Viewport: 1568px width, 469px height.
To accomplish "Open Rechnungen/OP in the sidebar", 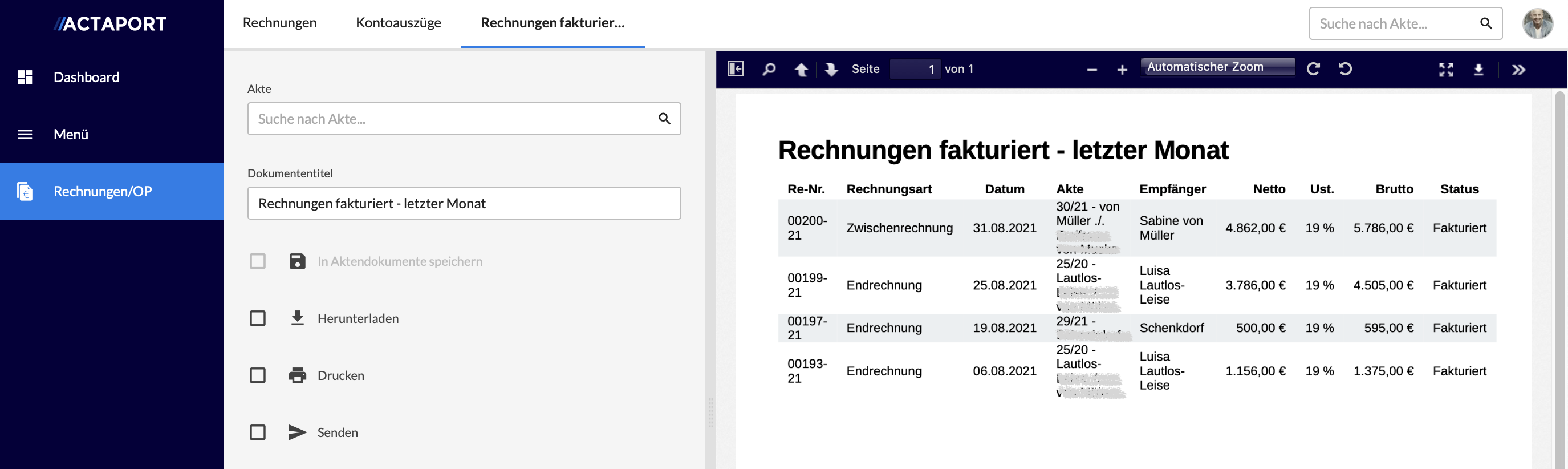I will pos(111,191).
